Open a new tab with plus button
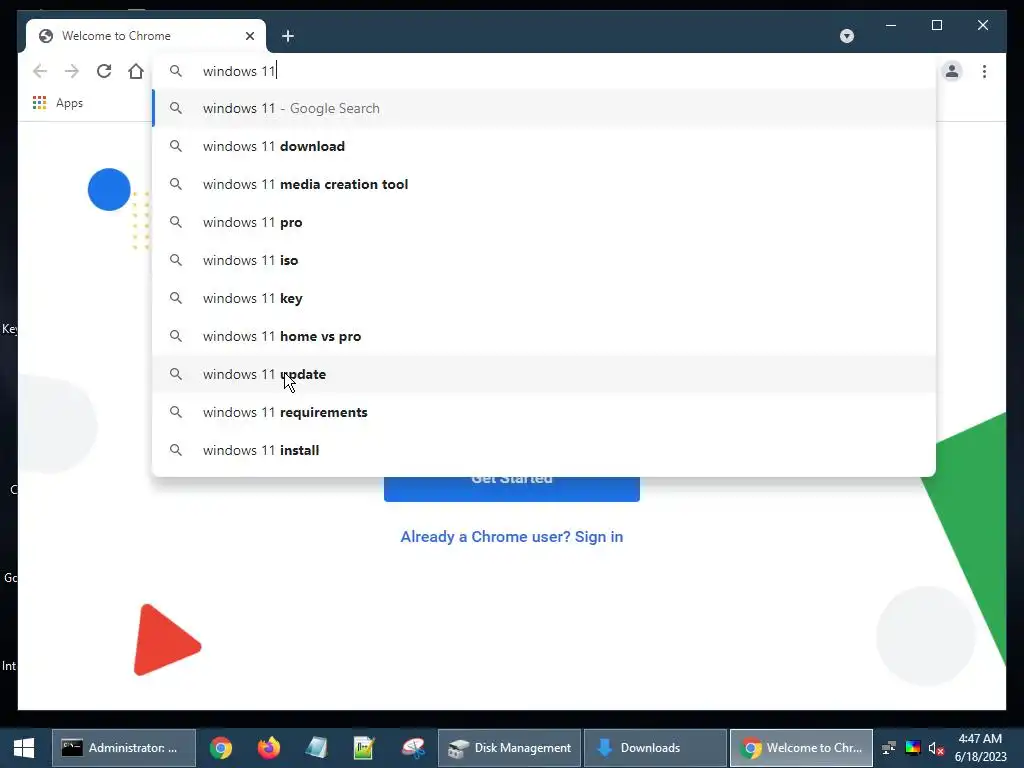The height and width of the screenshot is (768, 1024). click(x=288, y=36)
